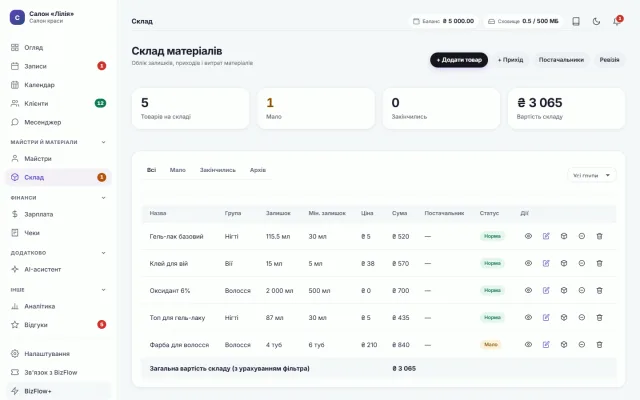Edit the Топ для гель-лаку item
The width and height of the screenshot is (640, 400).
click(x=546, y=317)
